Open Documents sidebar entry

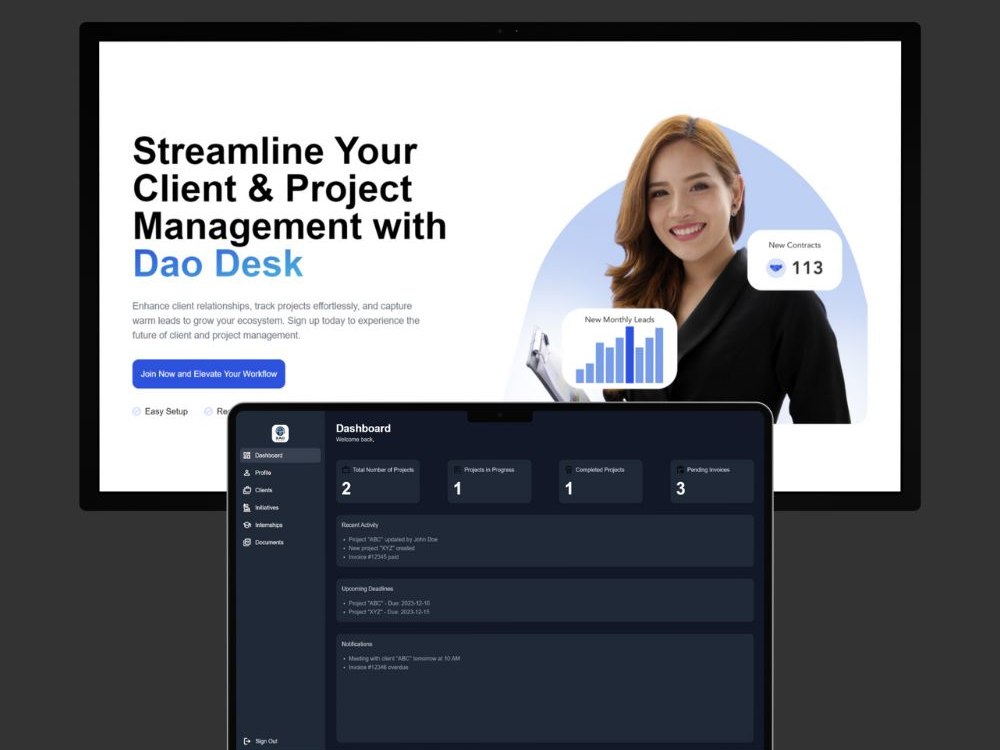pyautogui.click(x=280, y=542)
